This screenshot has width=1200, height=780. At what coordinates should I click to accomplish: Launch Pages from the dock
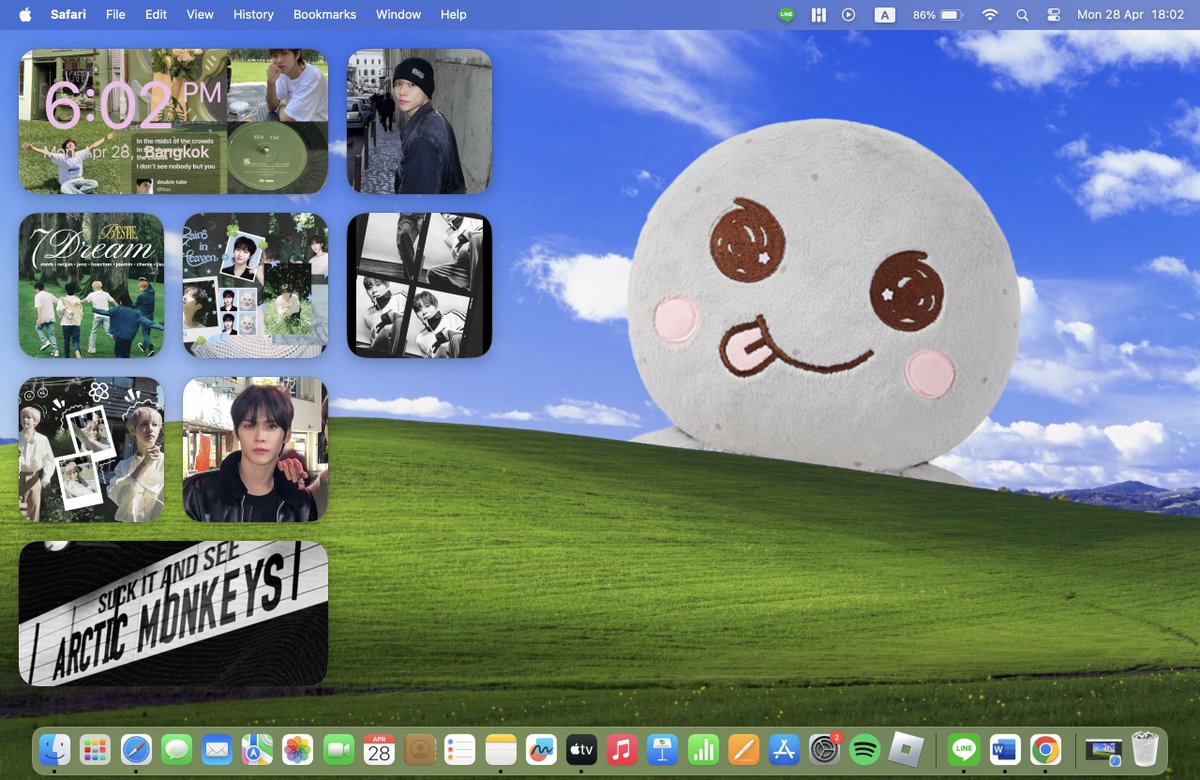coord(744,749)
